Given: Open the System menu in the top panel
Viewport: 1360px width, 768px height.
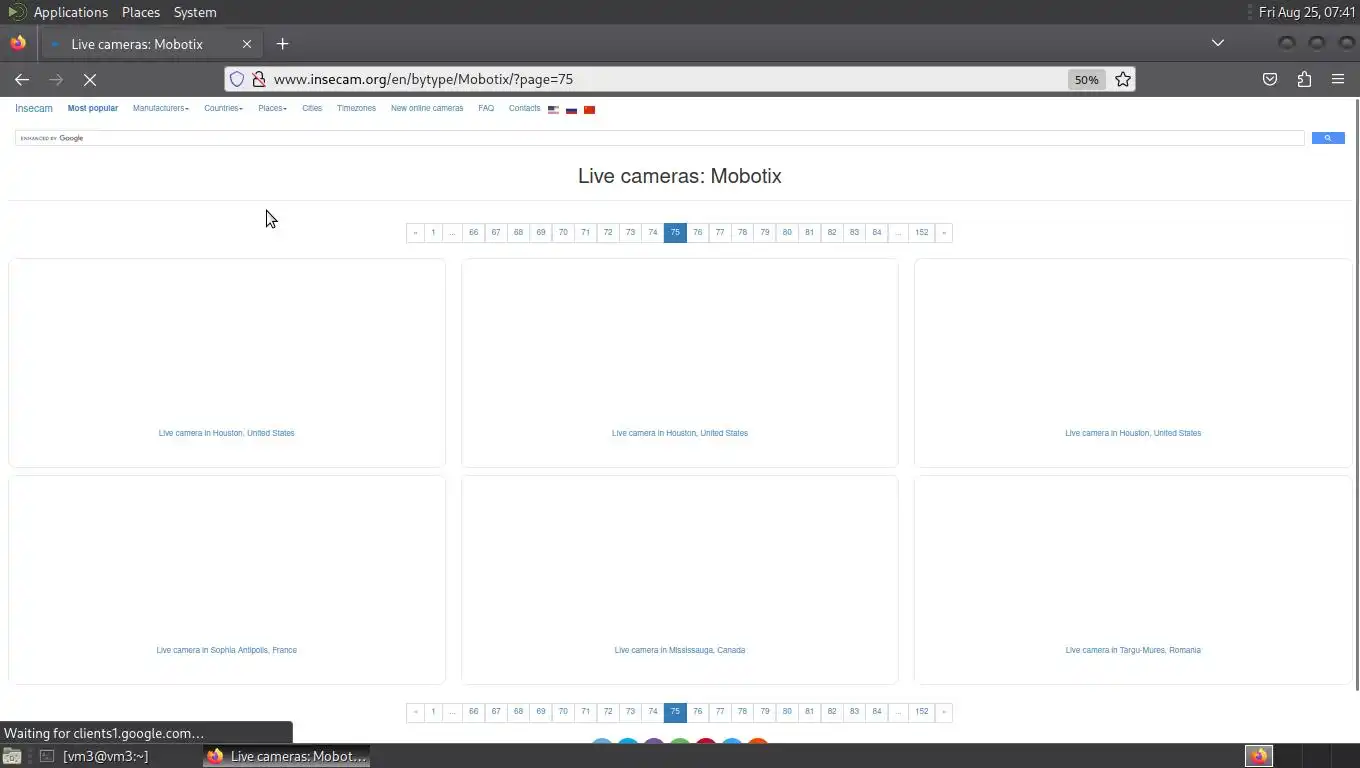Looking at the screenshot, I should [195, 12].
